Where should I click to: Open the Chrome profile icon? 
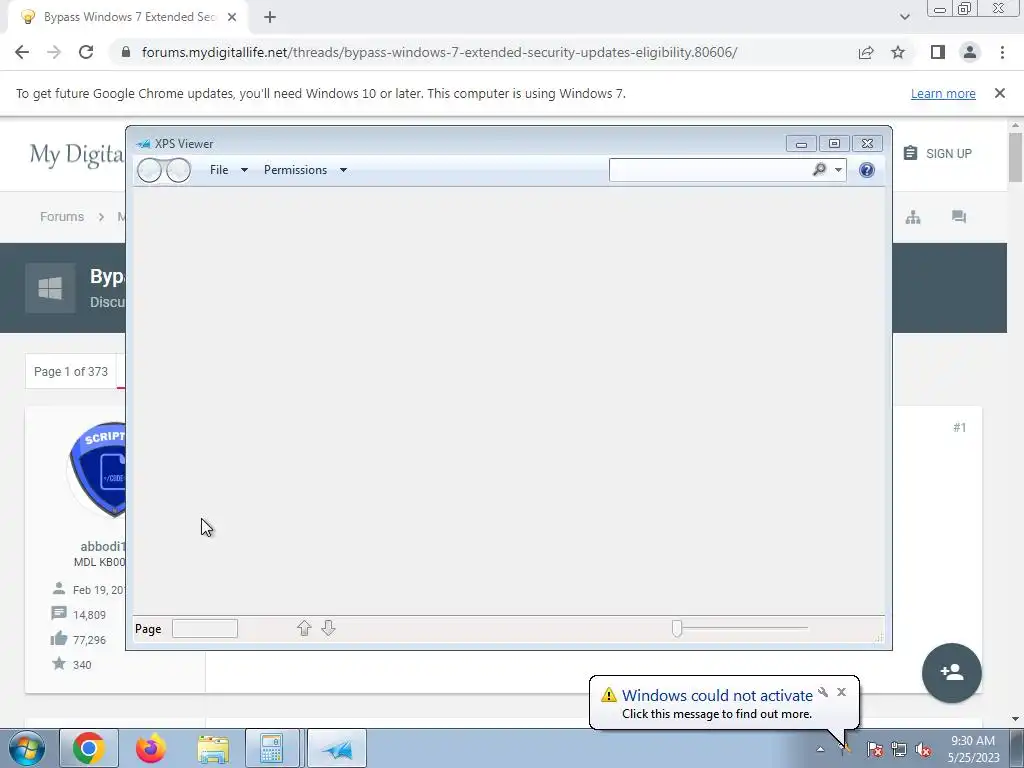click(970, 52)
